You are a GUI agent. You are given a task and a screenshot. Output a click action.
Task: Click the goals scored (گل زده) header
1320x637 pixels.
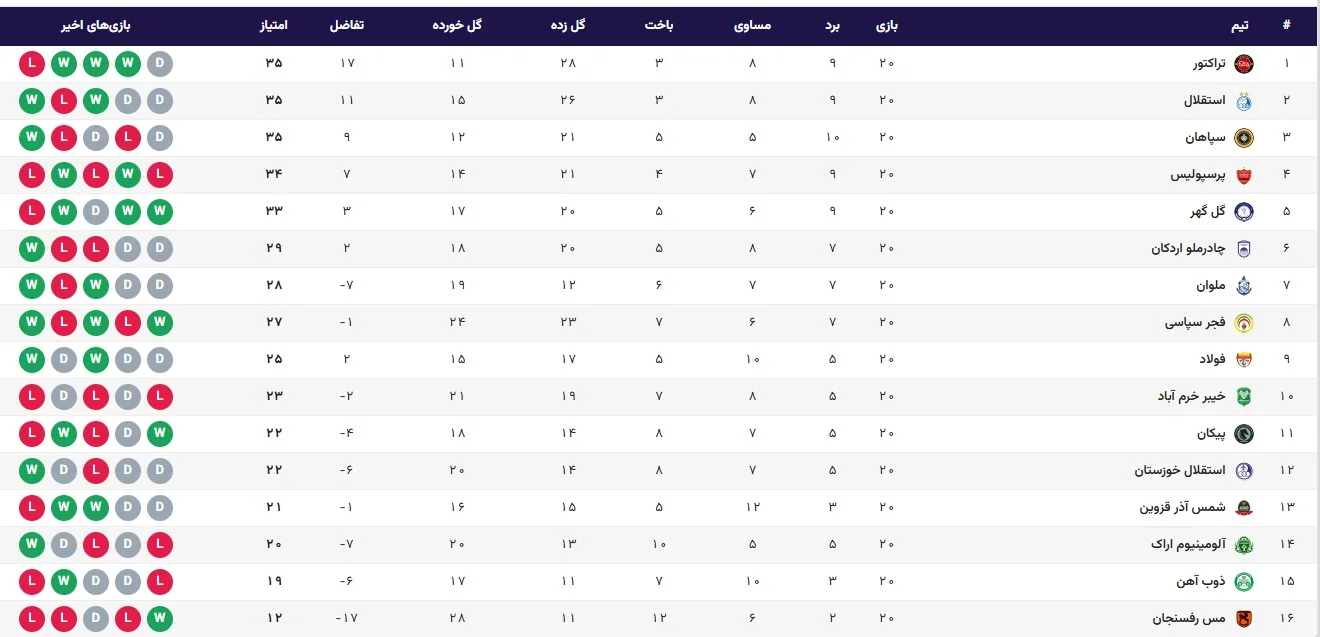tap(569, 26)
